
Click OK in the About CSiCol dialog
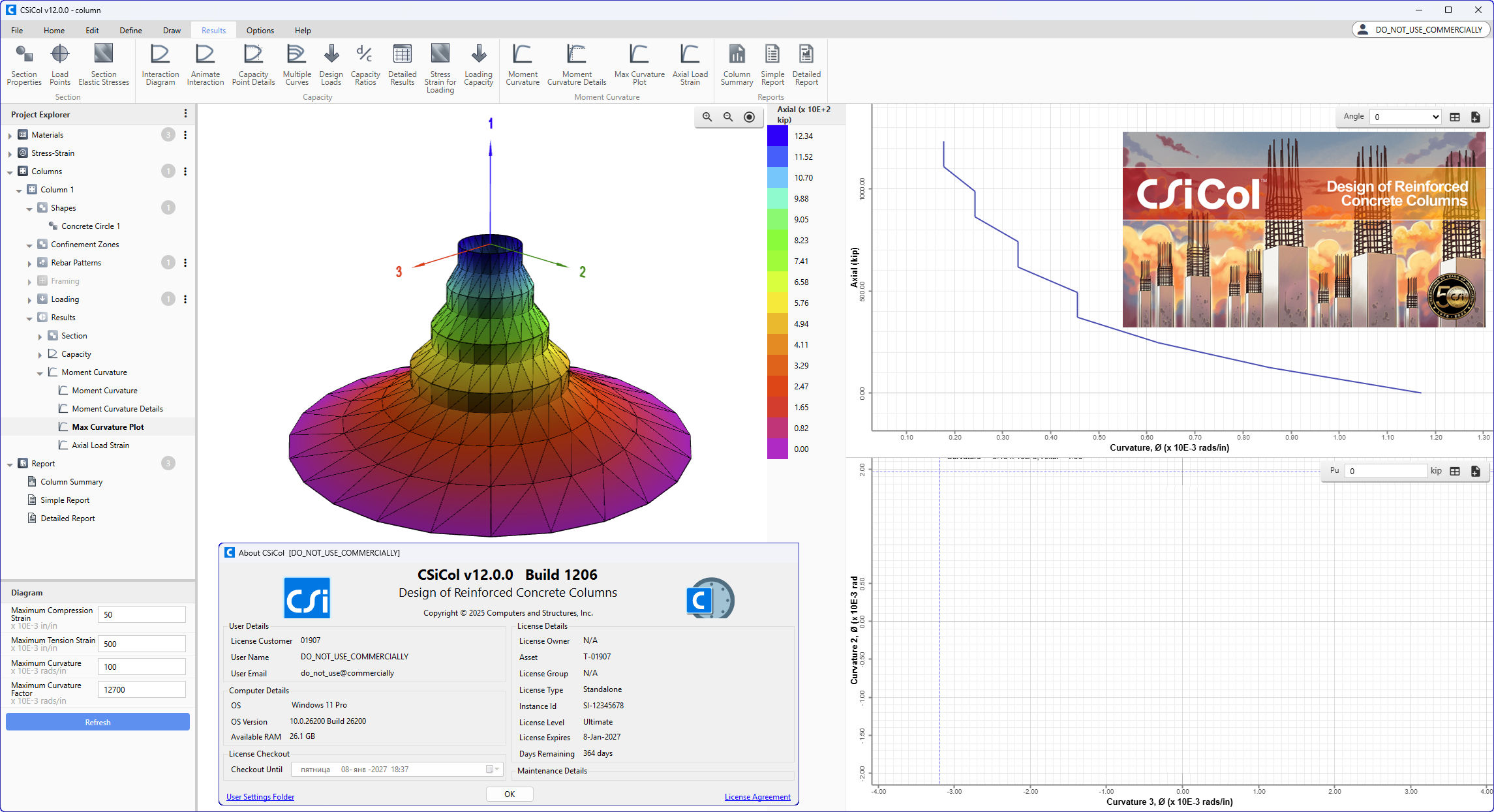(x=509, y=794)
